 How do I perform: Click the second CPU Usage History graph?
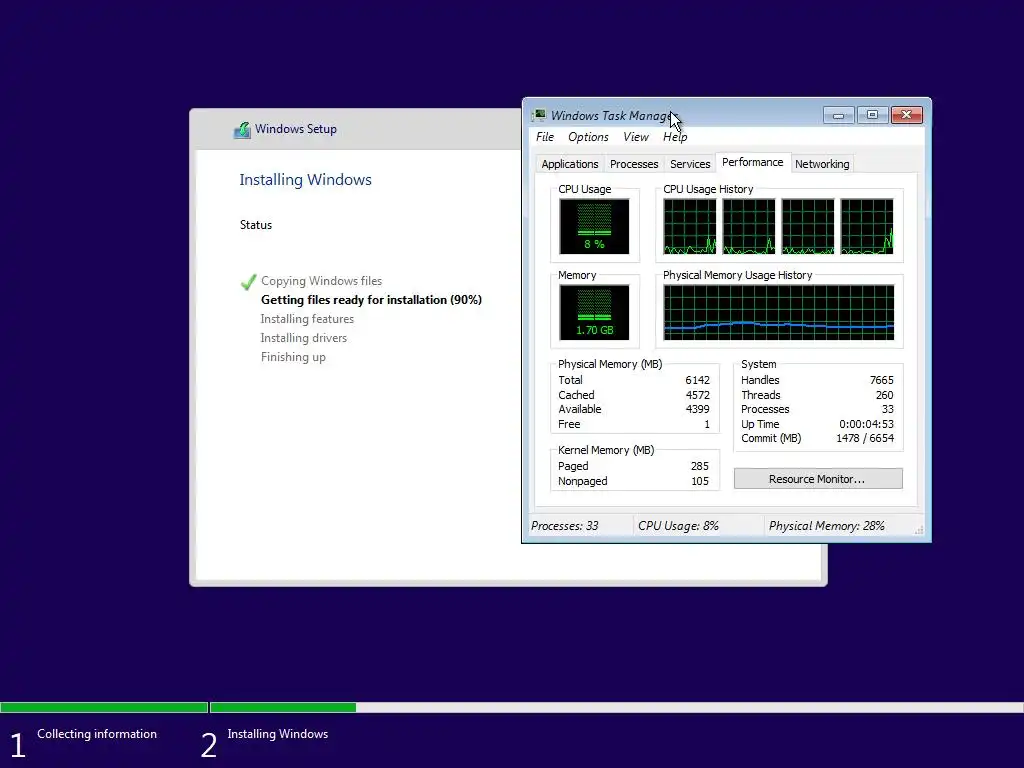point(748,227)
